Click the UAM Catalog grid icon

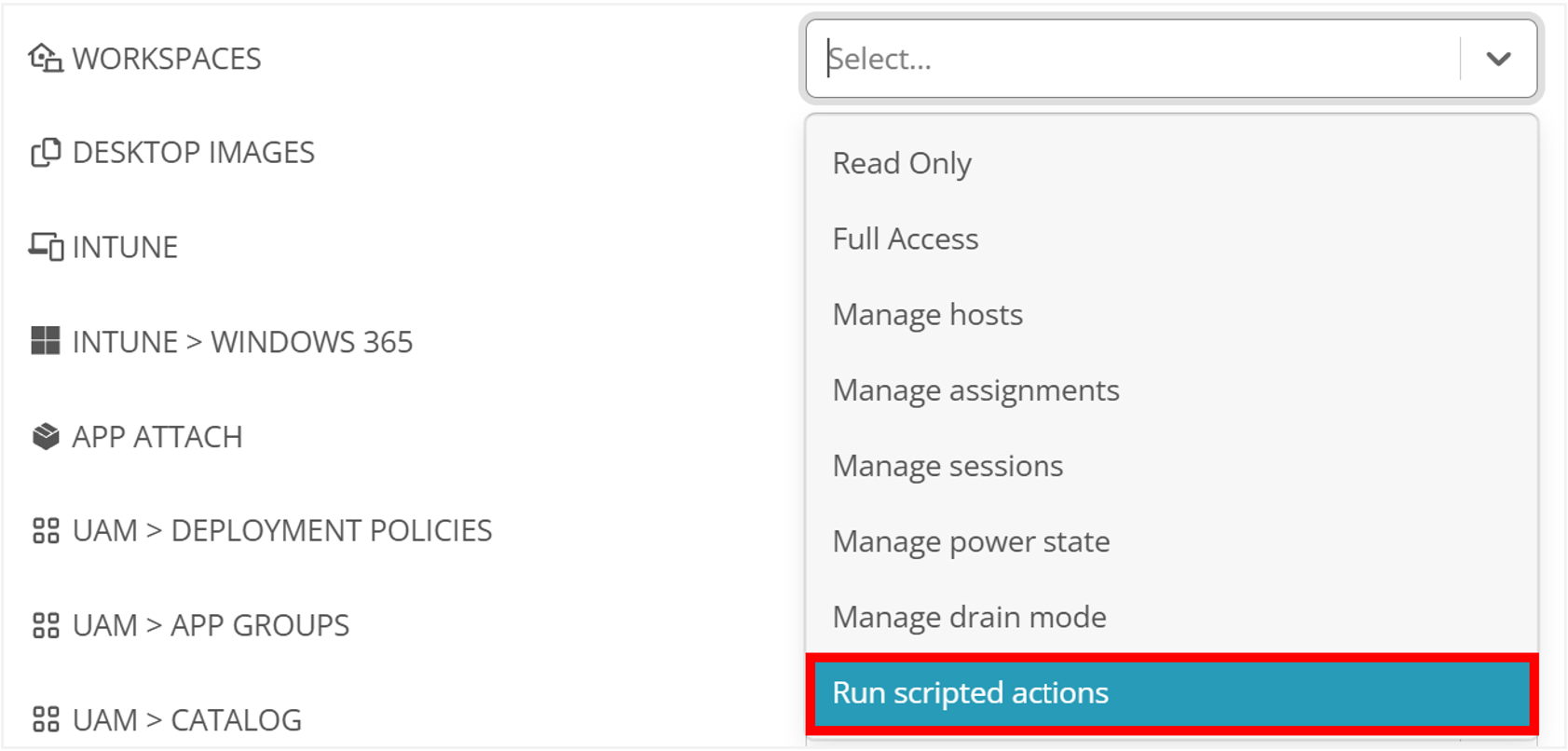click(46, 719)
